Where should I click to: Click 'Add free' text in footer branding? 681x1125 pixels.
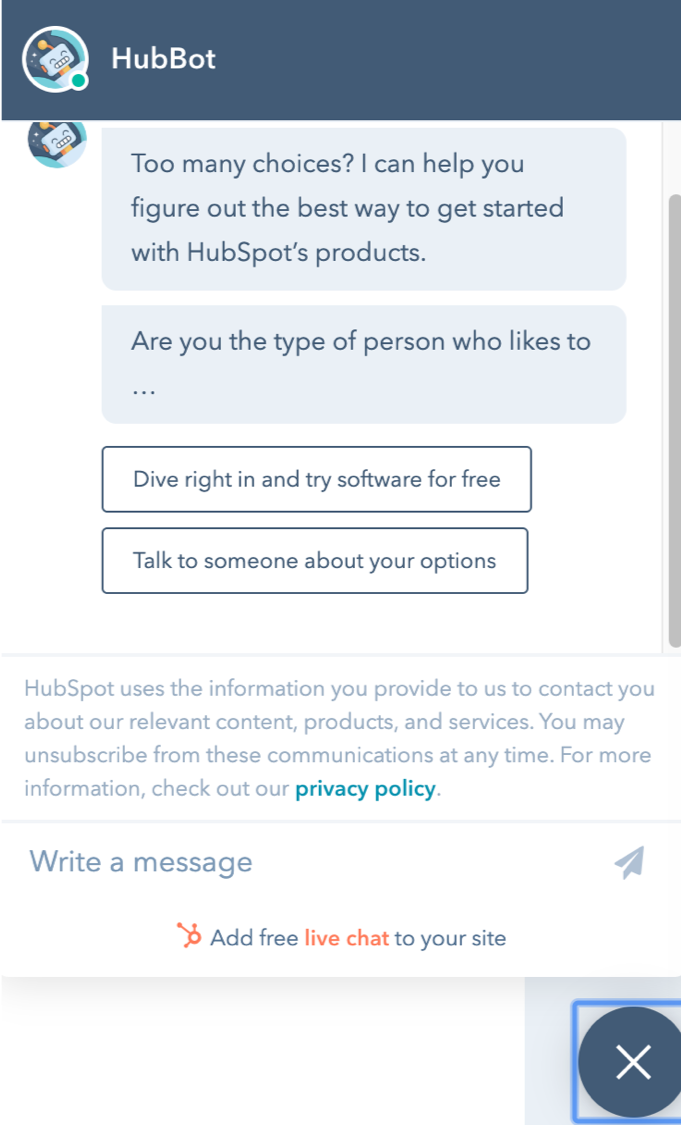pos(254,938)
